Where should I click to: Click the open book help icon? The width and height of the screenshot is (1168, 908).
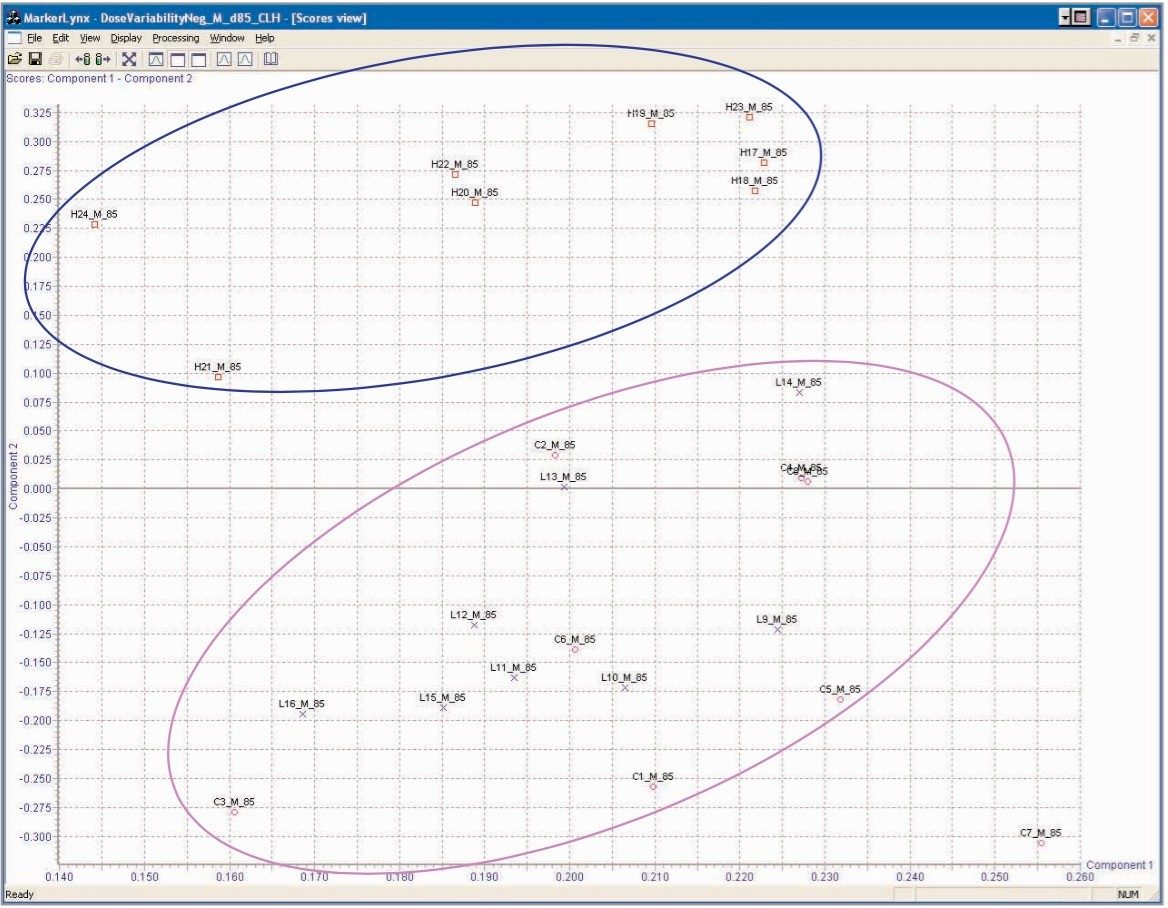271,59
